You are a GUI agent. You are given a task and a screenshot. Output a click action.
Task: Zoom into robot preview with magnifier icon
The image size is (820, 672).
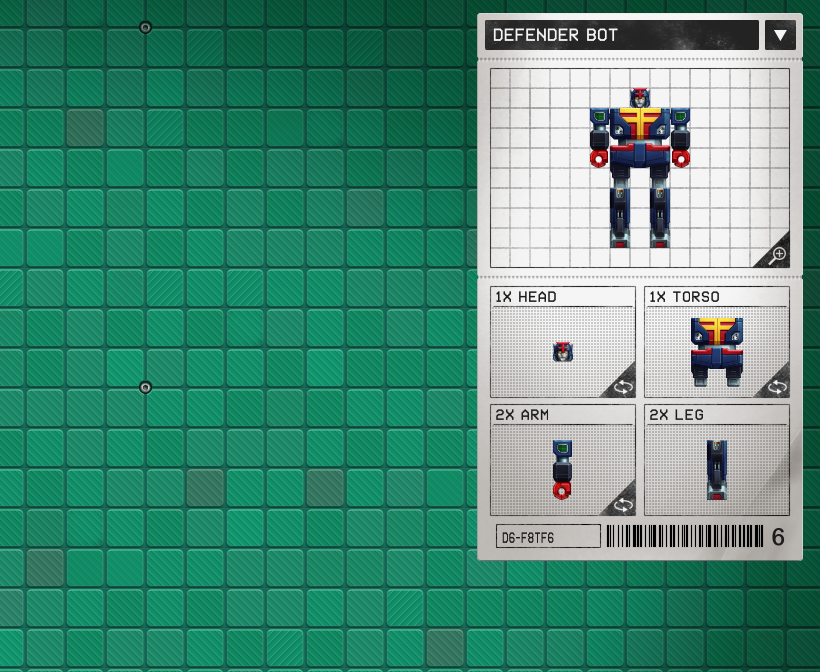coord(777,255)
